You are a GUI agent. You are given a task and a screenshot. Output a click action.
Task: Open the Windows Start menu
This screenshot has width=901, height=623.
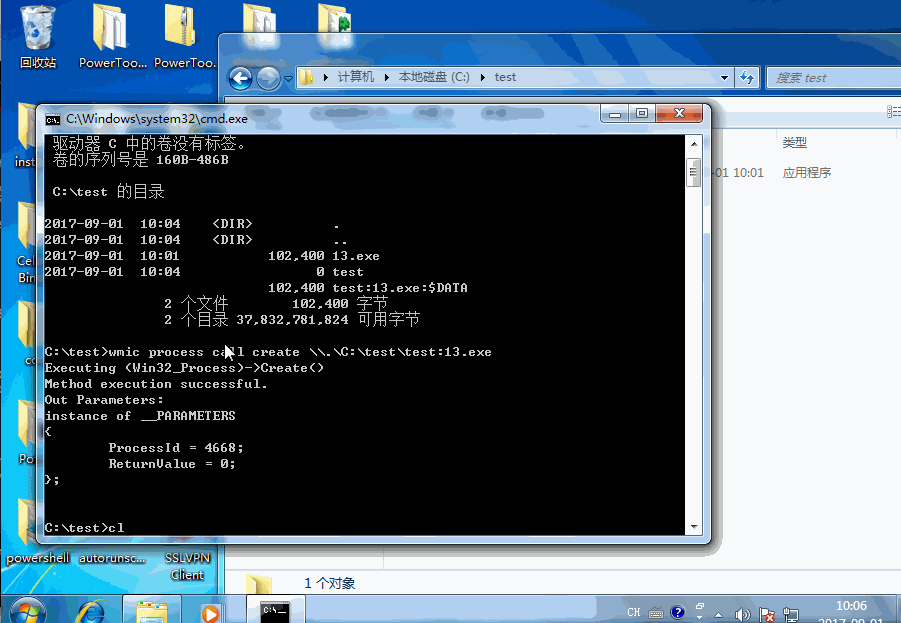(26, 610)
